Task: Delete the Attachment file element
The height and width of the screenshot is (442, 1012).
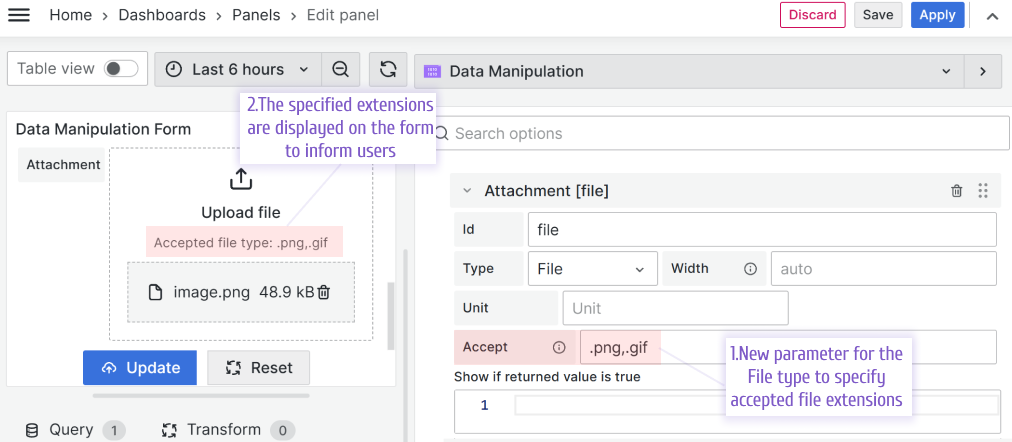Action: (957, 191)
